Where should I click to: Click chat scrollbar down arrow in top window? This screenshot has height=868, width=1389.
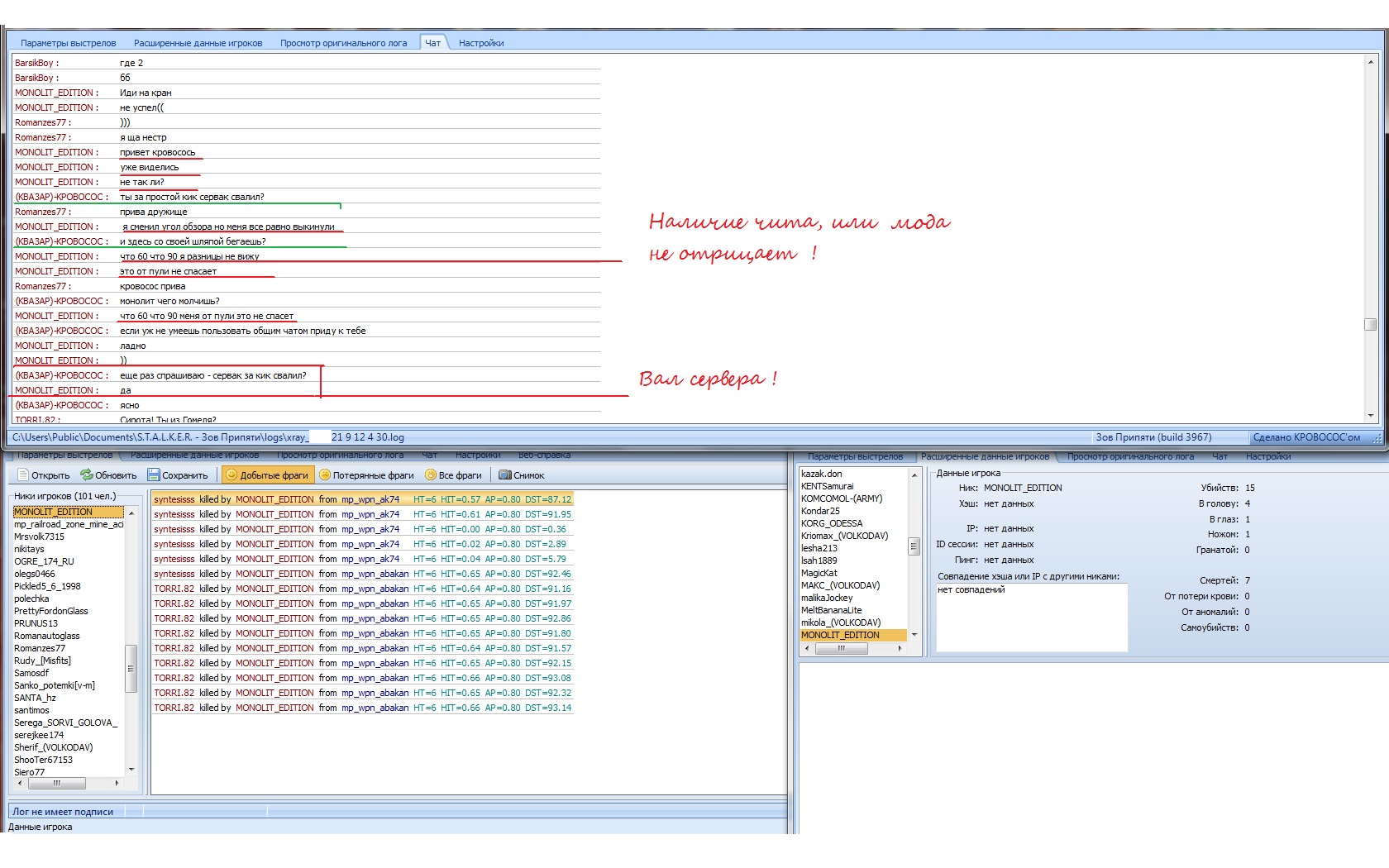coord(1371,416)
